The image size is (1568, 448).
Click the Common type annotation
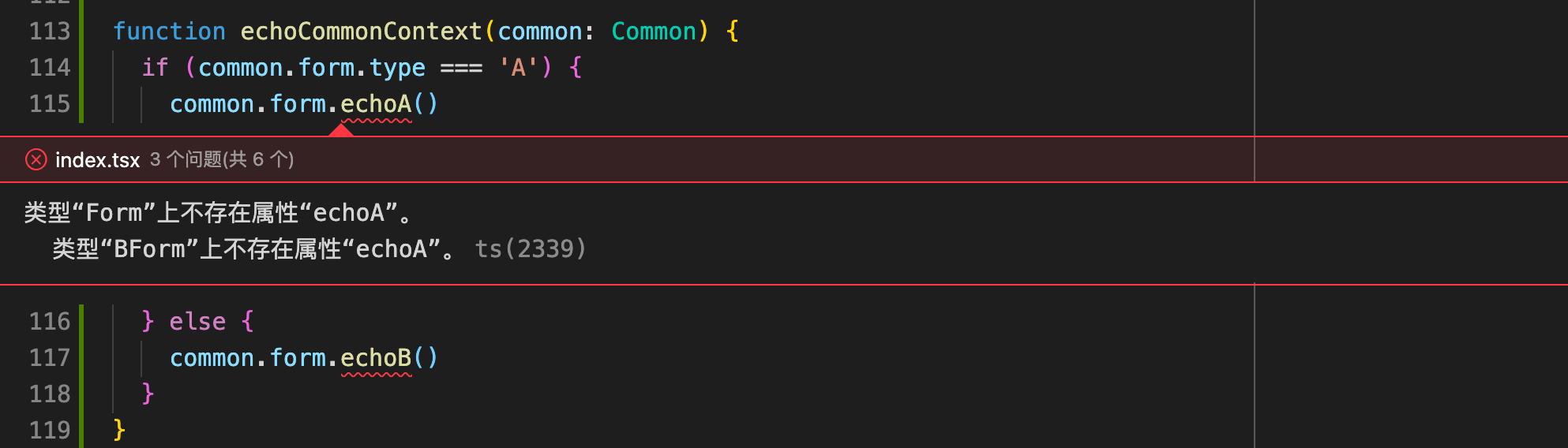[x=654, y=32]
